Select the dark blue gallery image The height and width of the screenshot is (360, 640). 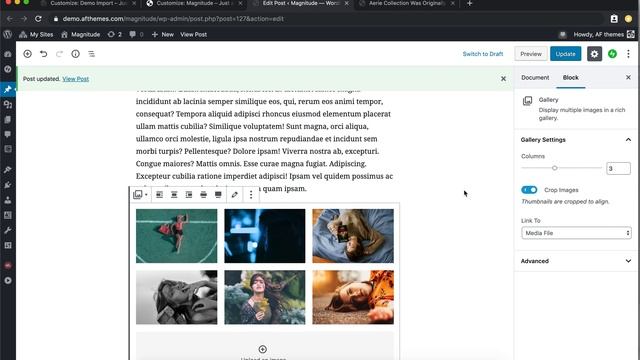click(x=264, y=236)
